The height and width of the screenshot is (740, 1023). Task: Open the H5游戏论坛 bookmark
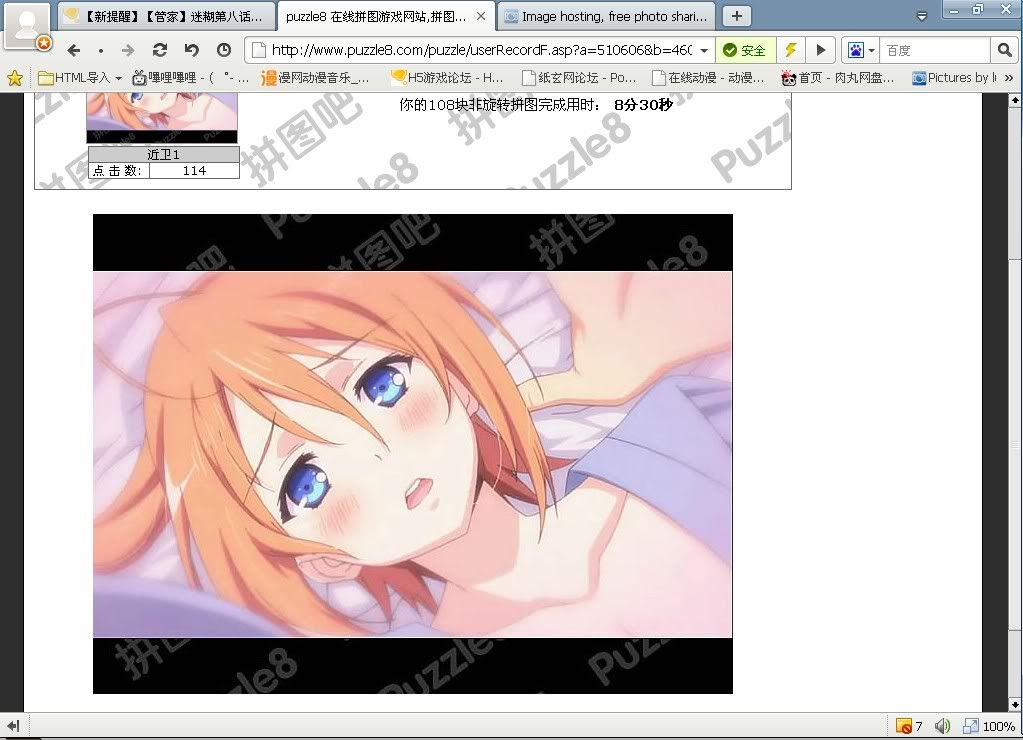click(448, 78)
